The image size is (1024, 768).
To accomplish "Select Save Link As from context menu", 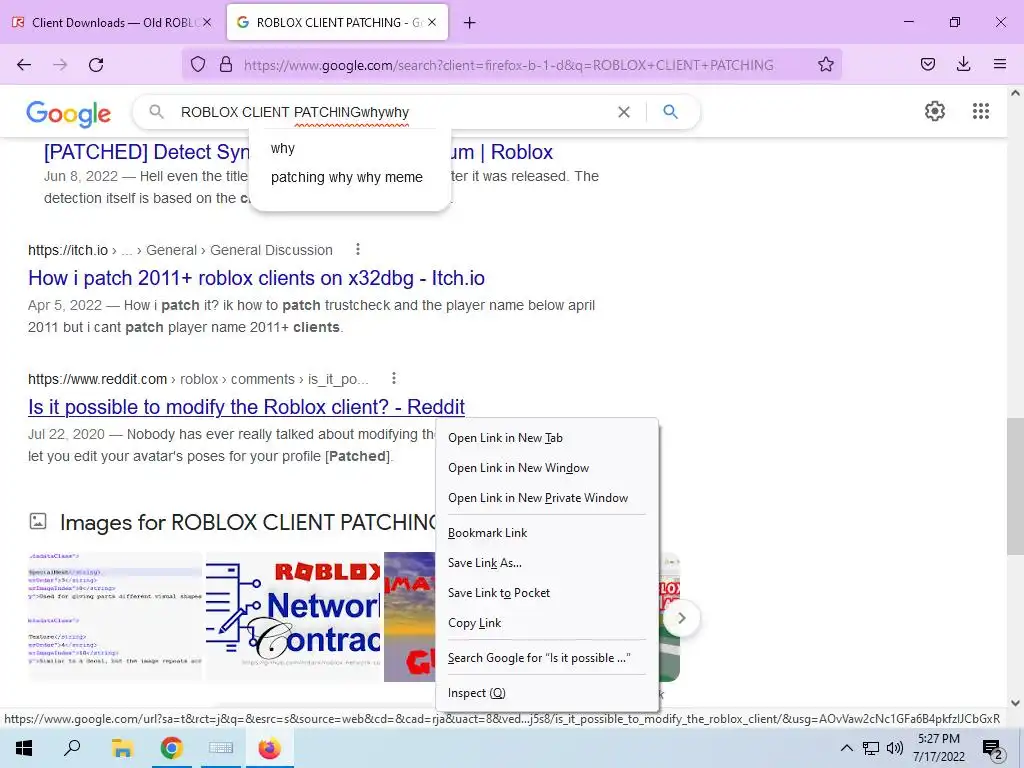I will 485,563.
